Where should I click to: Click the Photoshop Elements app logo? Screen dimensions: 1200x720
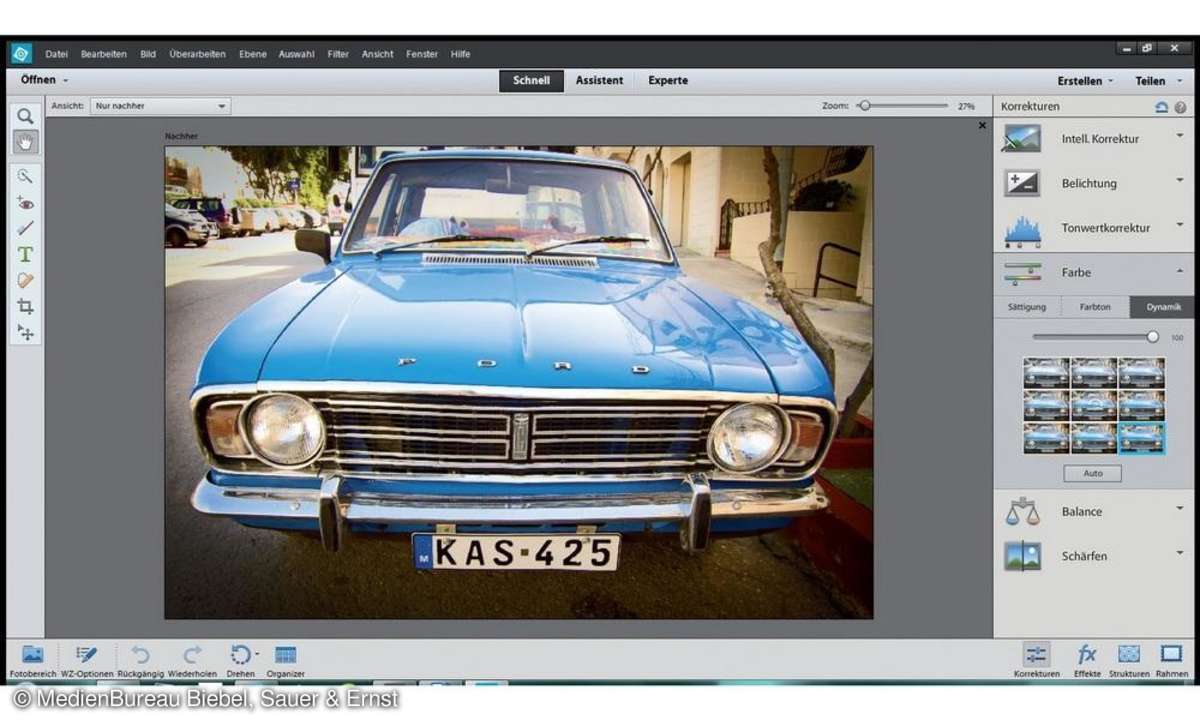(21, 54)
